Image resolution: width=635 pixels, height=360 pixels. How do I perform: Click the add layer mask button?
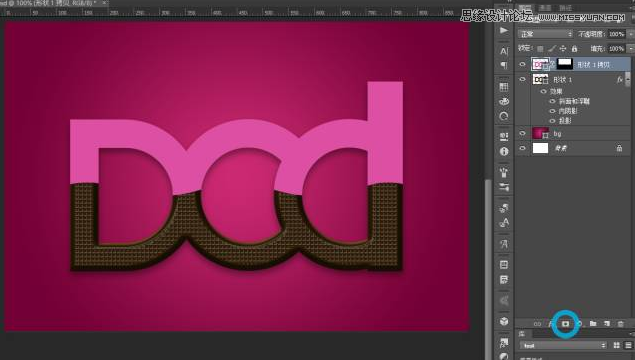tap(565, 324)
